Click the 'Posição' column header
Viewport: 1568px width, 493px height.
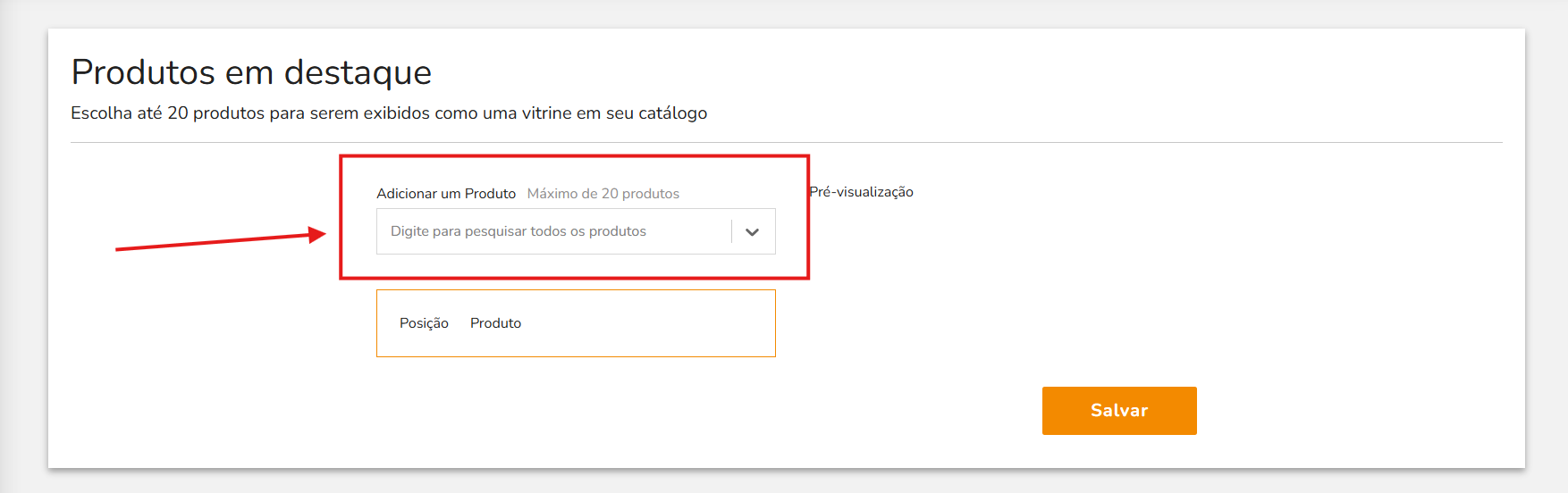pos(424,323)
